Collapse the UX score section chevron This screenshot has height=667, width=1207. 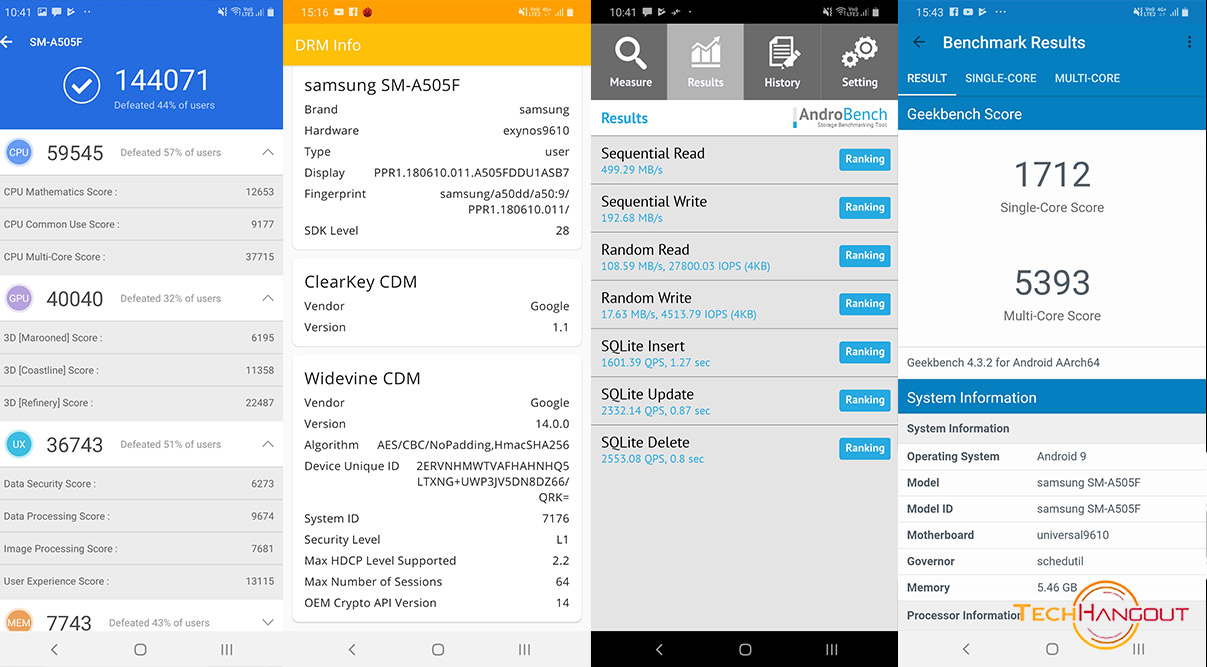[267, 444]
